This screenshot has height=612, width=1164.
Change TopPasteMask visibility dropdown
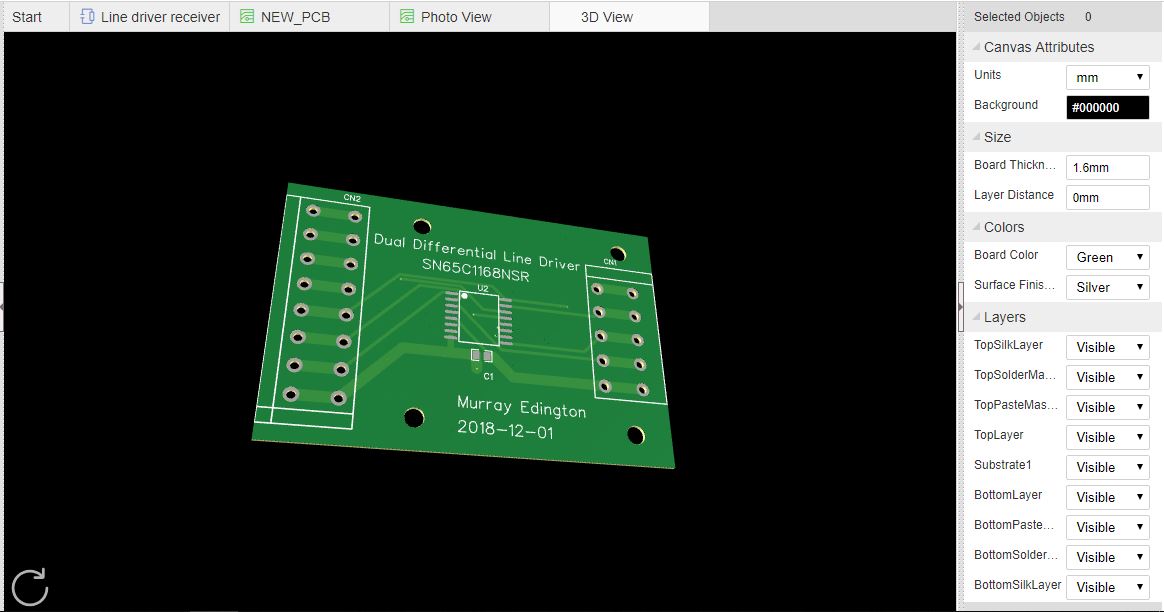coord(1108,407)
